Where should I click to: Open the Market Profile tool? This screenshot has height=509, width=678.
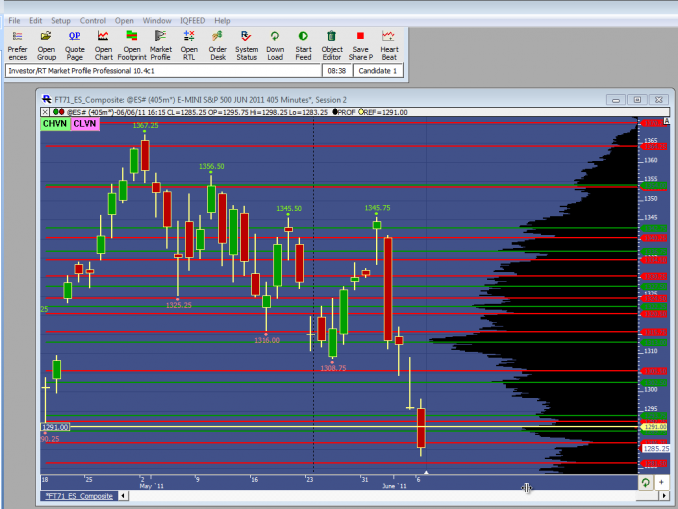[160, 44]
